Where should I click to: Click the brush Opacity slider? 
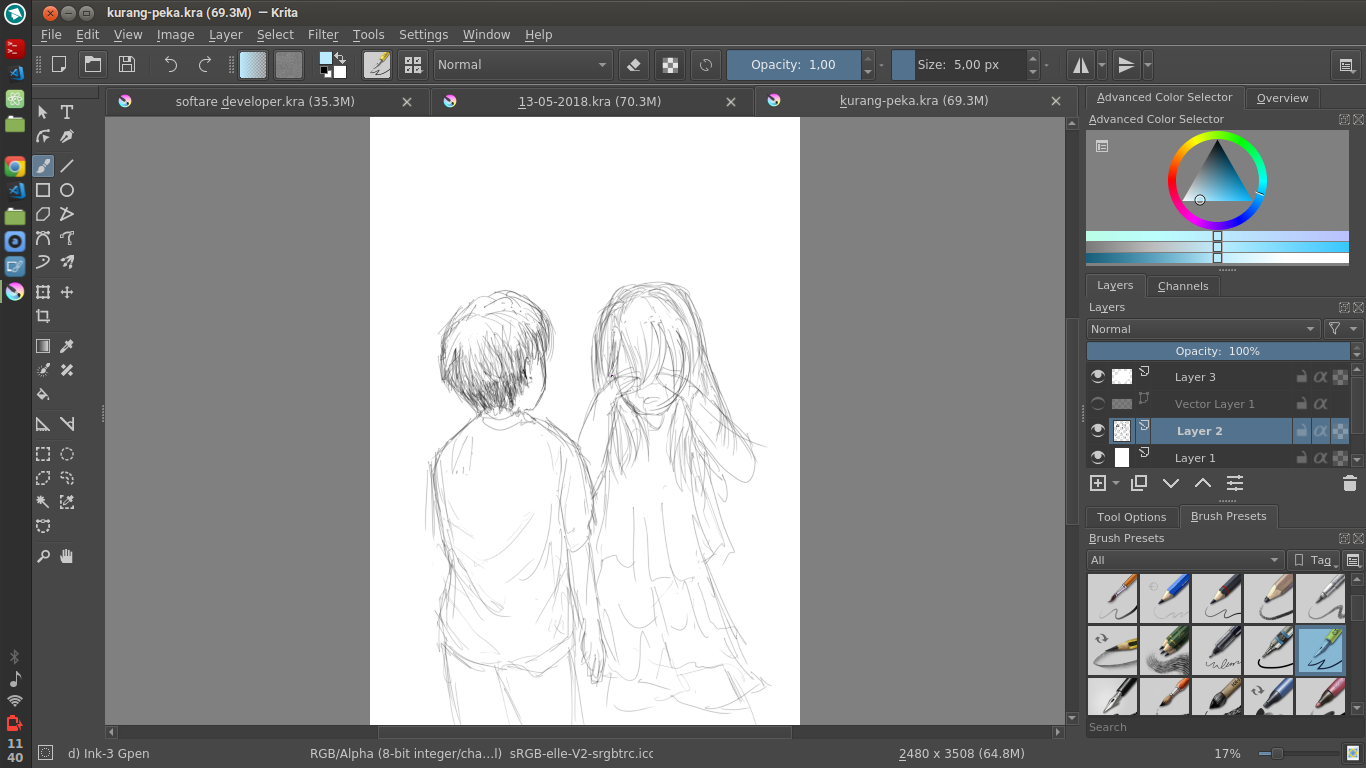click(793, 65)
